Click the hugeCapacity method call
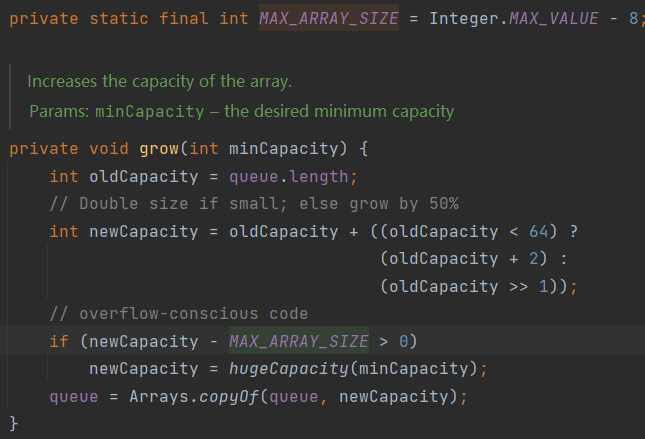Image resolution: width=645 pixels, height=439 pixels. [289, 369]
